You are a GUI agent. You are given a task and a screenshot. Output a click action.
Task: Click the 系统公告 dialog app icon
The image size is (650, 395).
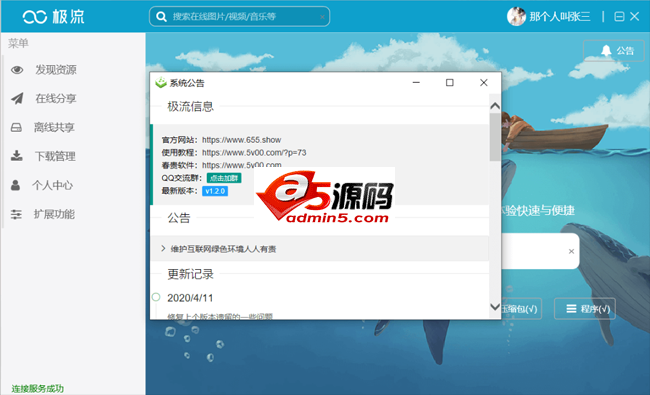click(x=161, y=82)
